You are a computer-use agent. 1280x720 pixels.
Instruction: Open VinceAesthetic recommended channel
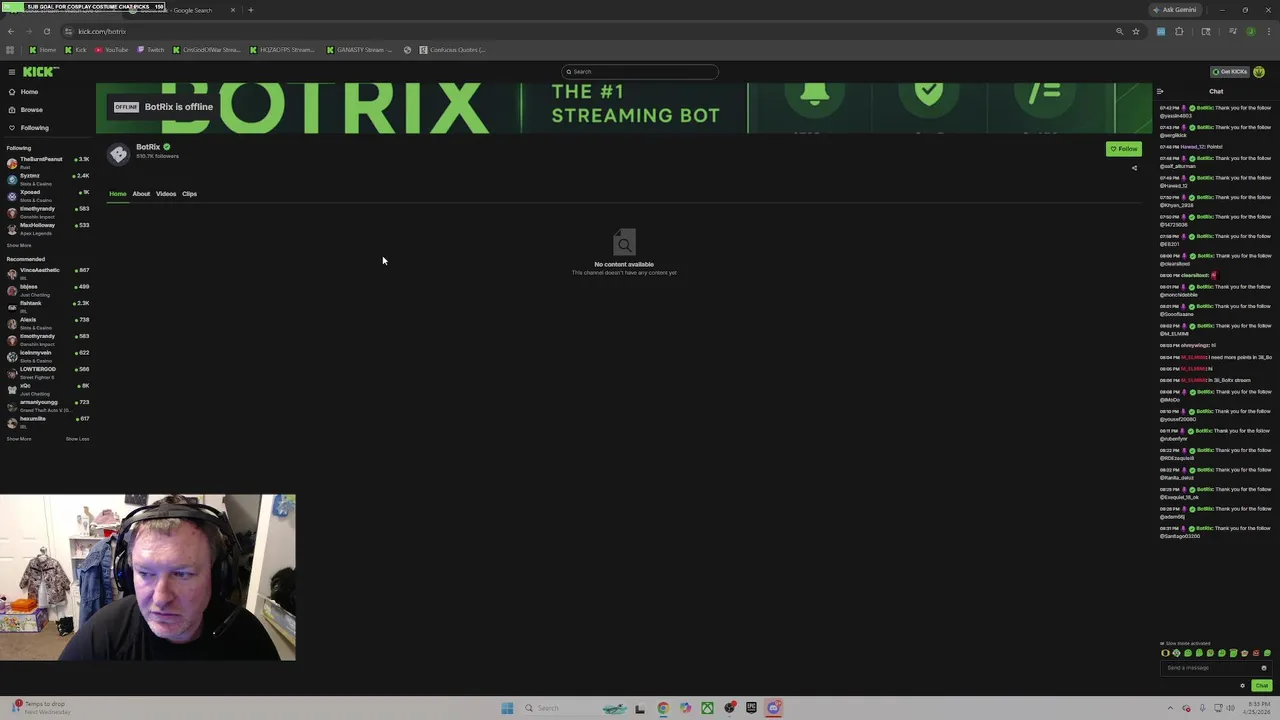47,274
